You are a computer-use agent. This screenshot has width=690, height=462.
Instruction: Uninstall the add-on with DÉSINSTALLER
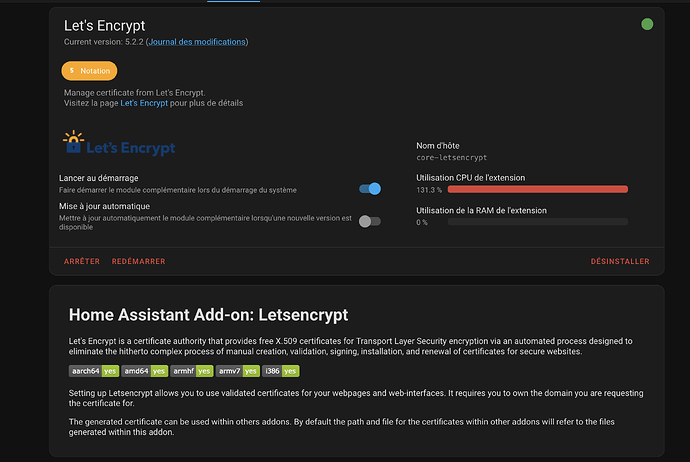620,261
